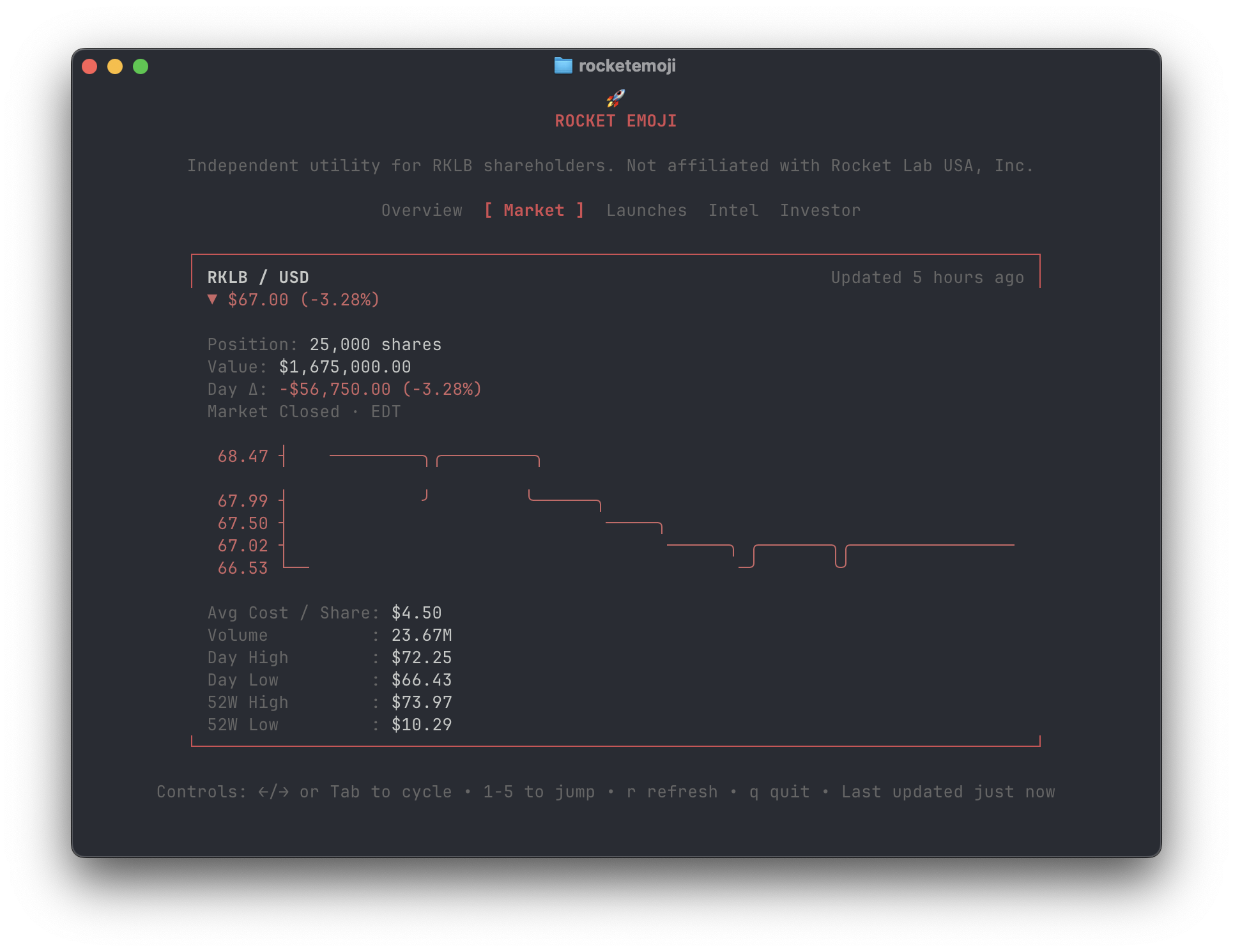This screenshot has height=952, width=1233.
Task: Select the ROCKET EMOJI header text
Action: pyautogui.click(x=615, y=120)
